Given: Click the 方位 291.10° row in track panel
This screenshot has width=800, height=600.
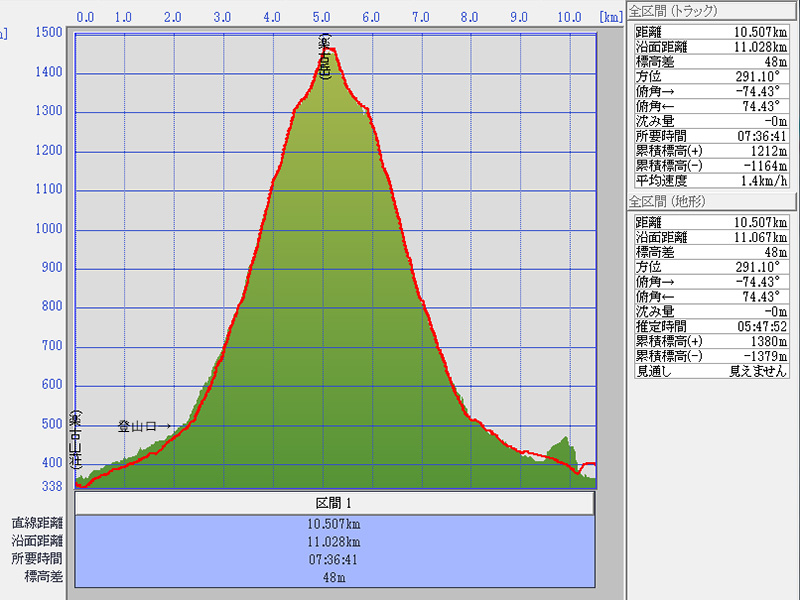Looking at the screenshot, I should tap(712, 75).
